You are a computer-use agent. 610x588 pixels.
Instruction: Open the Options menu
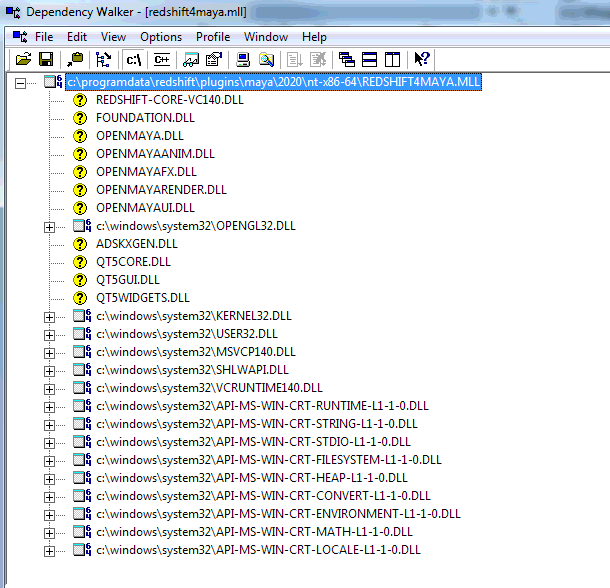[x=161, y=37]
